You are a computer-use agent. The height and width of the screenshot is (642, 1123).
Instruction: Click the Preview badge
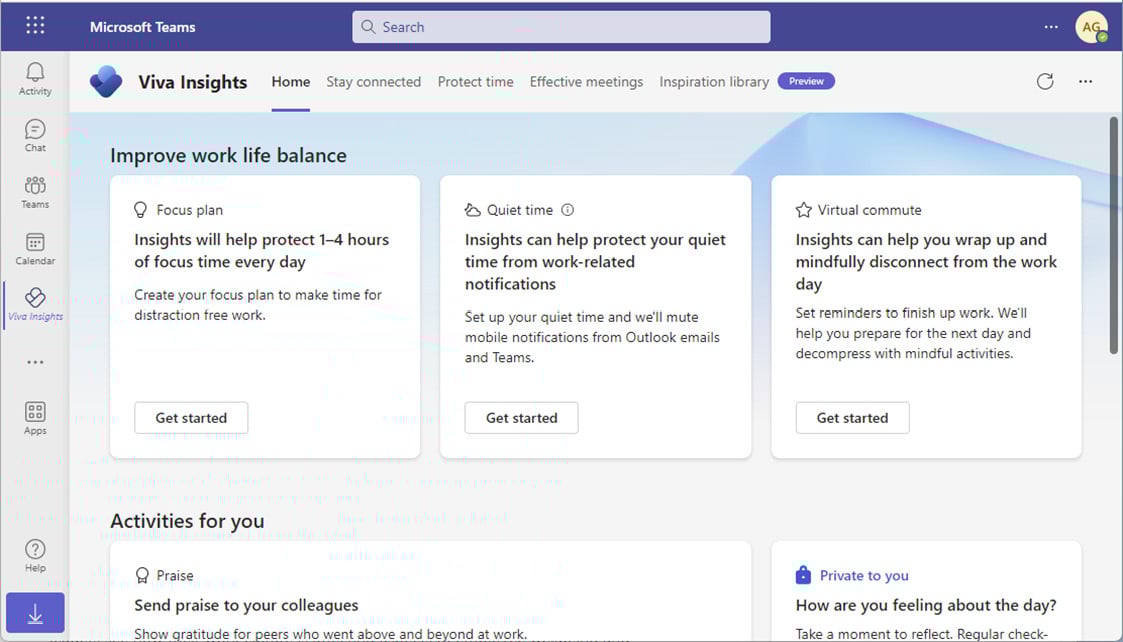[x=806, y=81]
